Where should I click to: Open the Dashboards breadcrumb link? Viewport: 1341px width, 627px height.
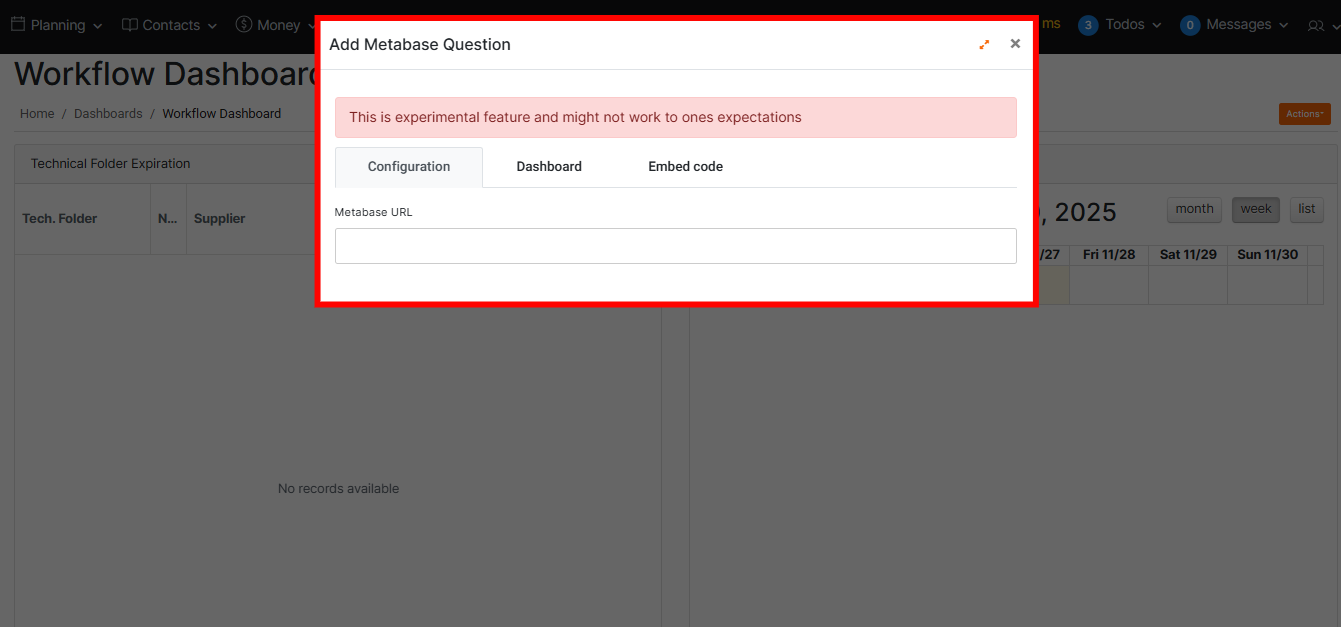coord(108,114)
